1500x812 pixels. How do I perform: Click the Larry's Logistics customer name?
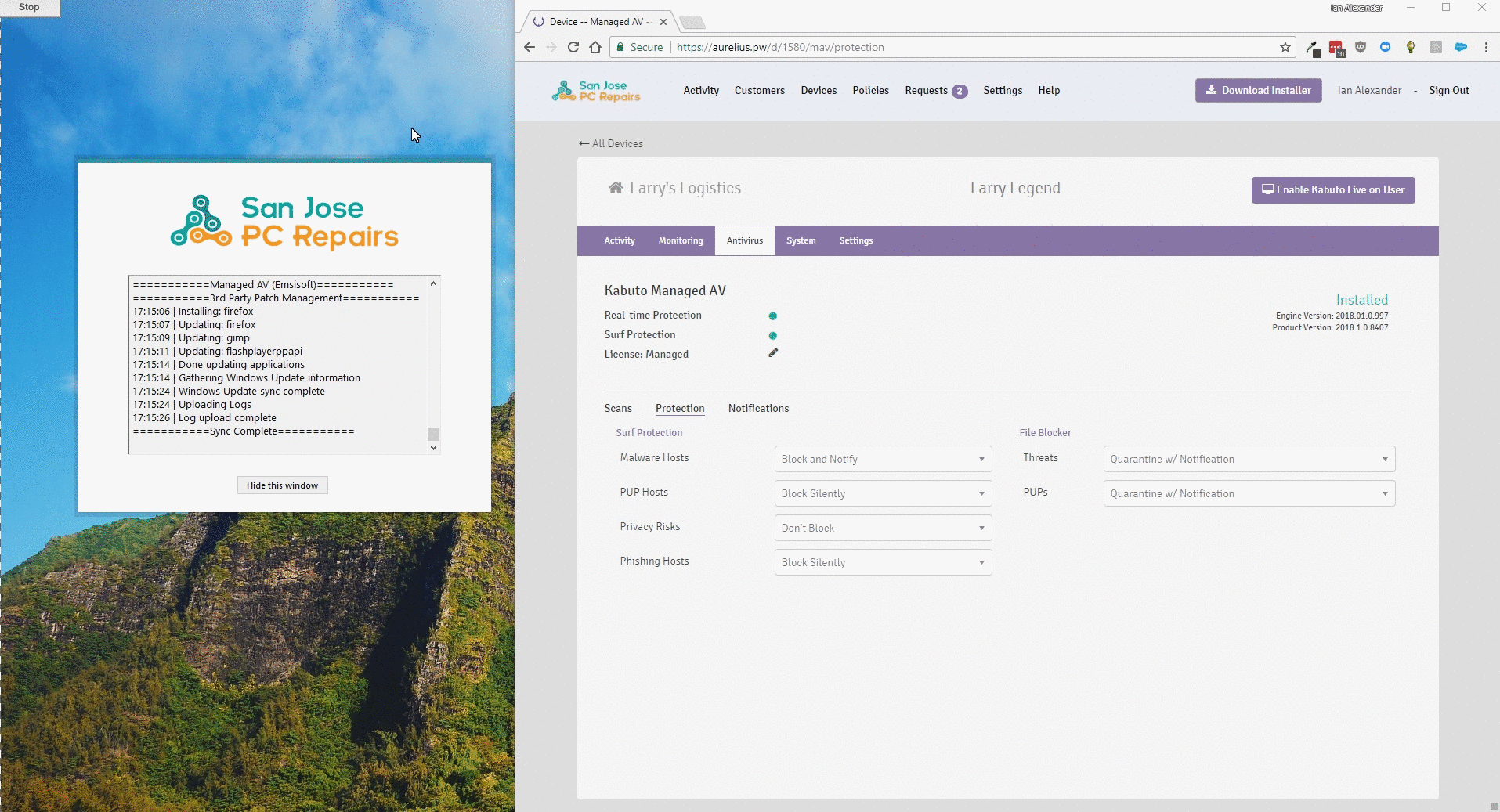pos(685,188)
